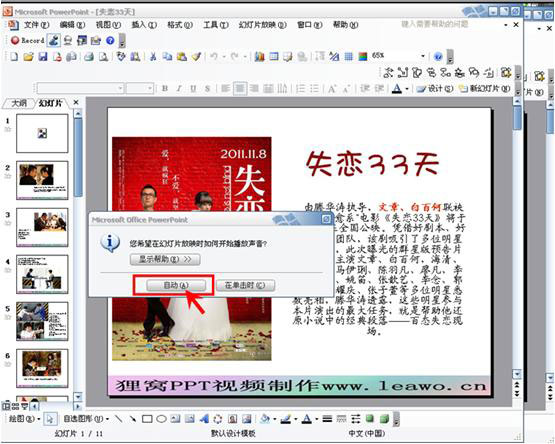Insert a chart from standard toolbar

(x=259, y=56)
